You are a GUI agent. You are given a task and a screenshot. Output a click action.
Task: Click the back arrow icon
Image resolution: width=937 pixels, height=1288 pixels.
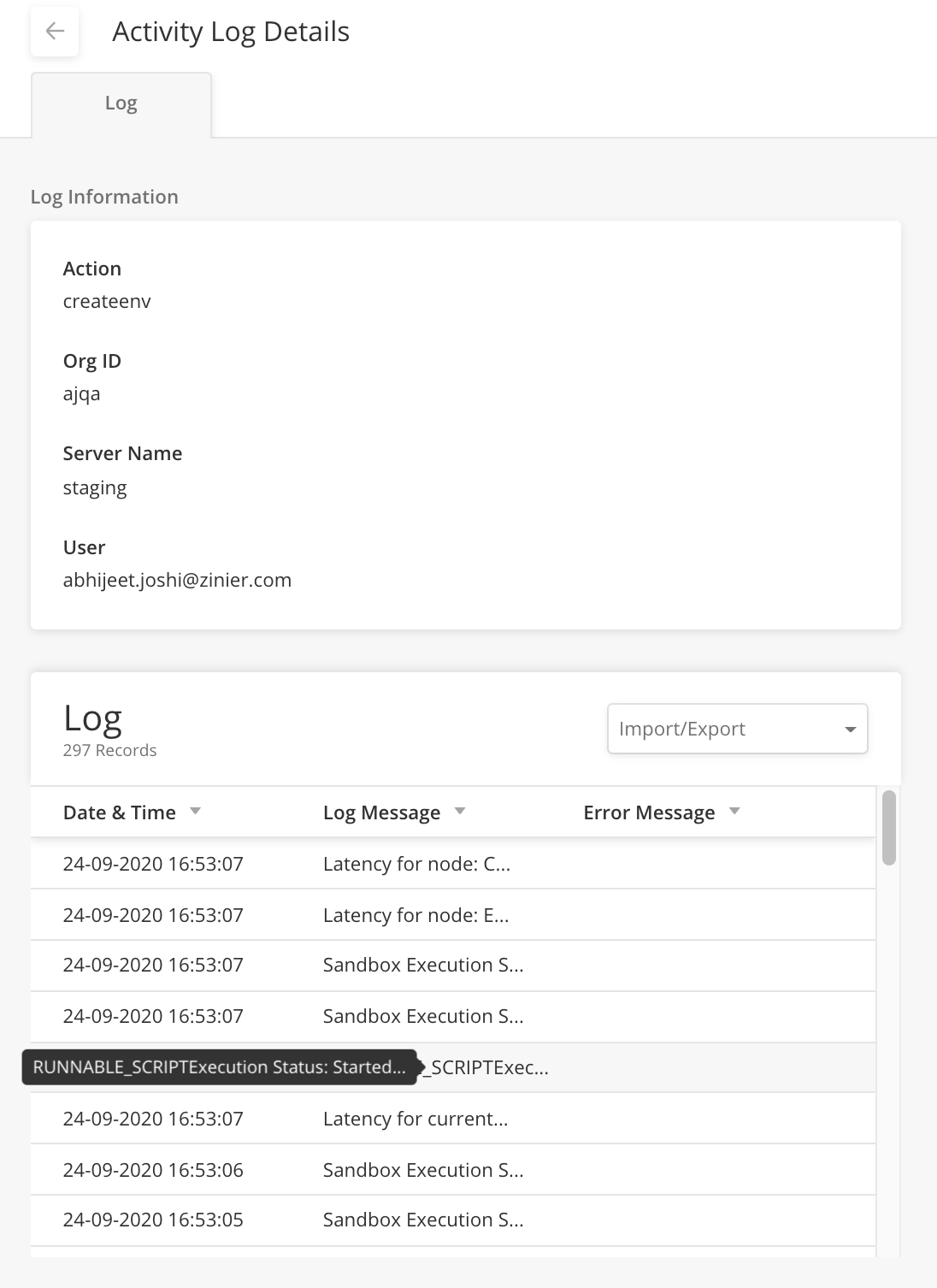pyautogui.click(x=55, y=32)
